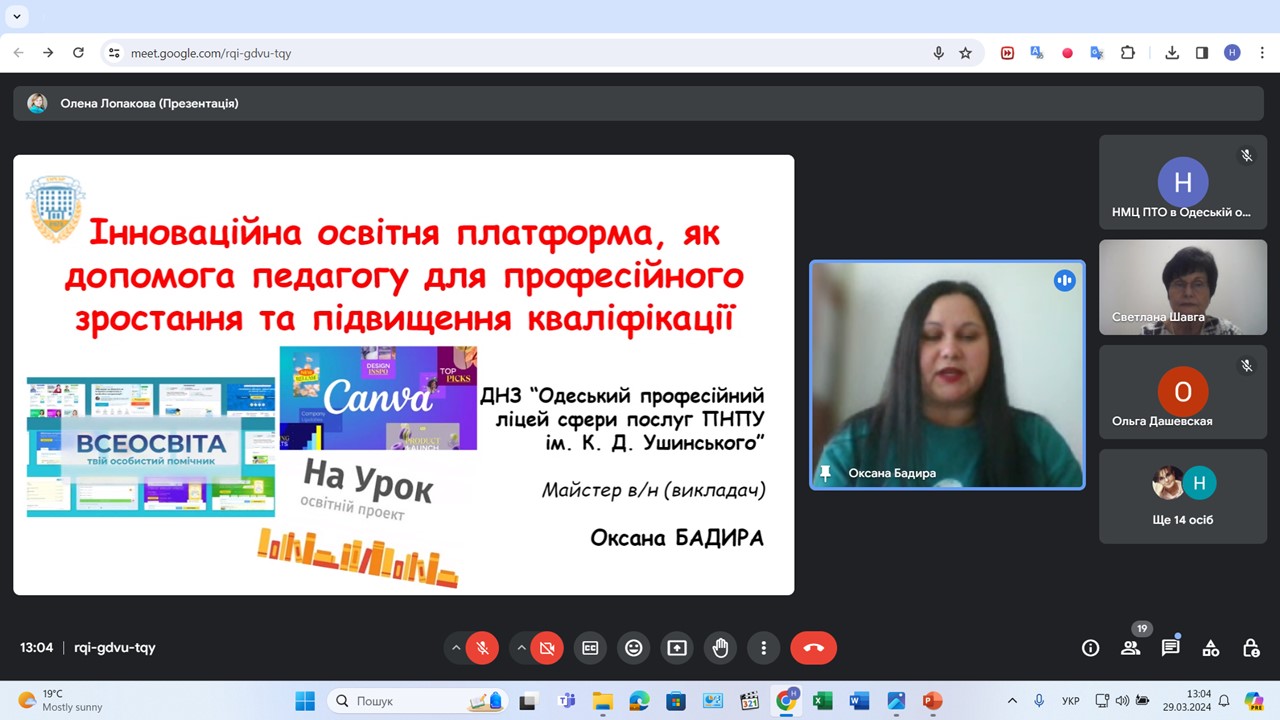This screenshot has height=720, width=1280.
Task: Open the chat with everyone panel
Action: pyautogui.click(x=1170, y=648)
